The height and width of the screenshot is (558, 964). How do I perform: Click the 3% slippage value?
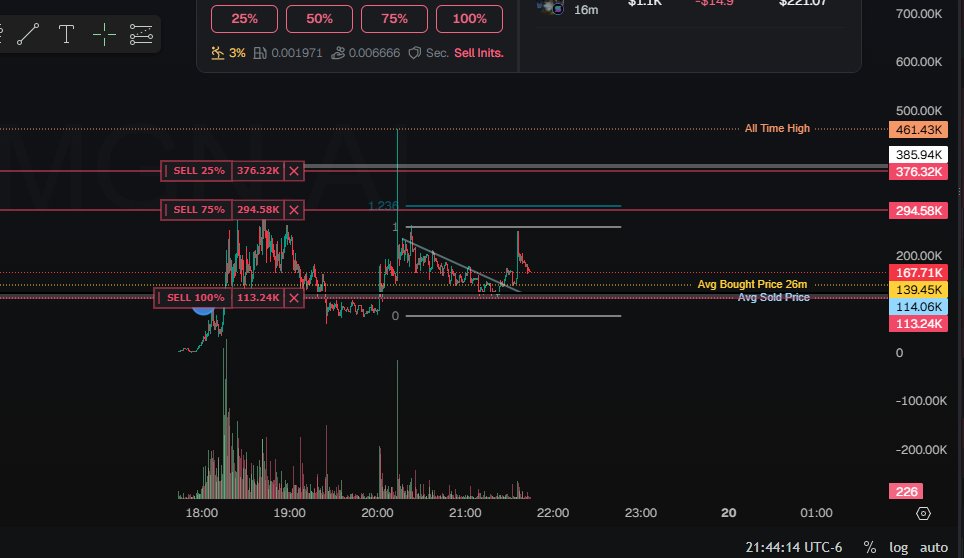pos(237,53)
